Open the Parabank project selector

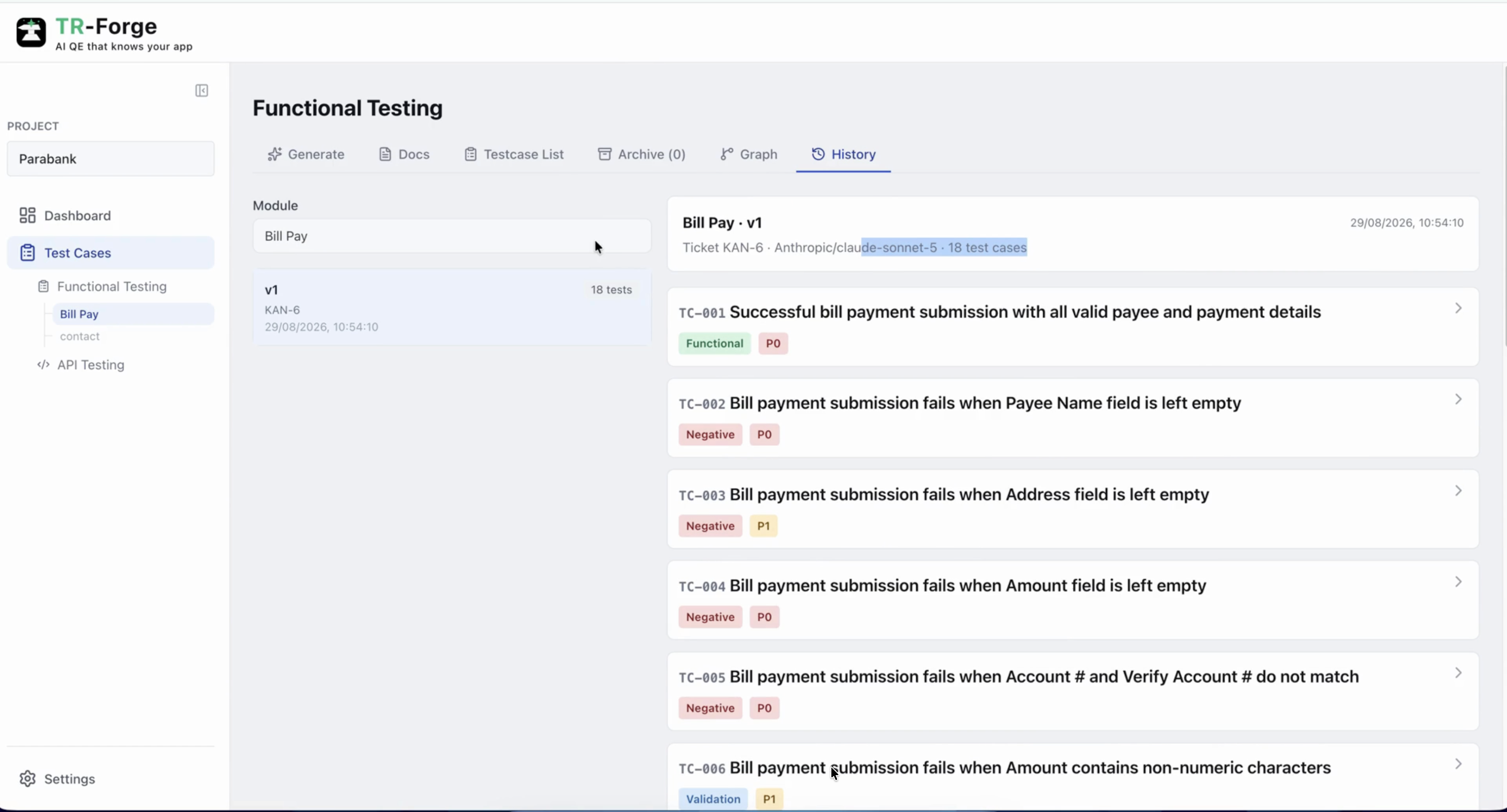(x=111, y=159)
